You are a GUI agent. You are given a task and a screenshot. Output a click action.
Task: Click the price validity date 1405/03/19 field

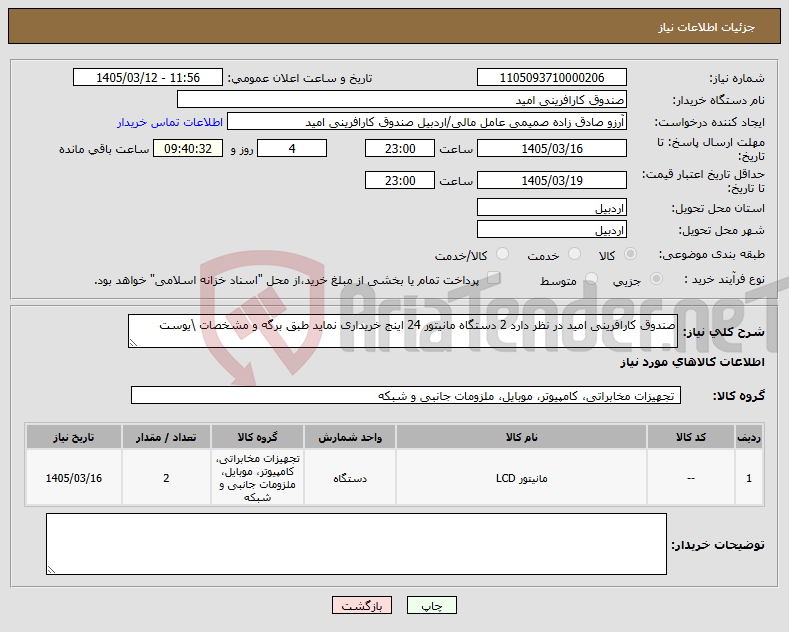click(x=551, y=180)
